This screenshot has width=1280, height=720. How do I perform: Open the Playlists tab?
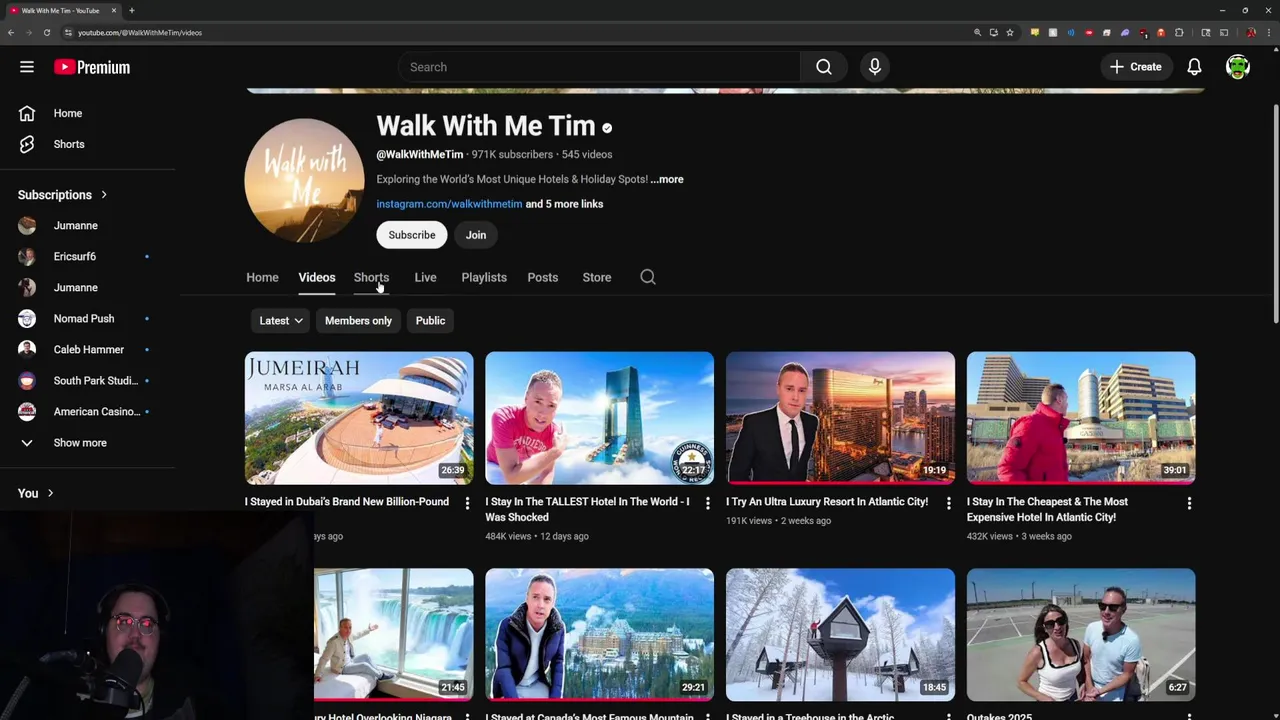coord(484,278)
